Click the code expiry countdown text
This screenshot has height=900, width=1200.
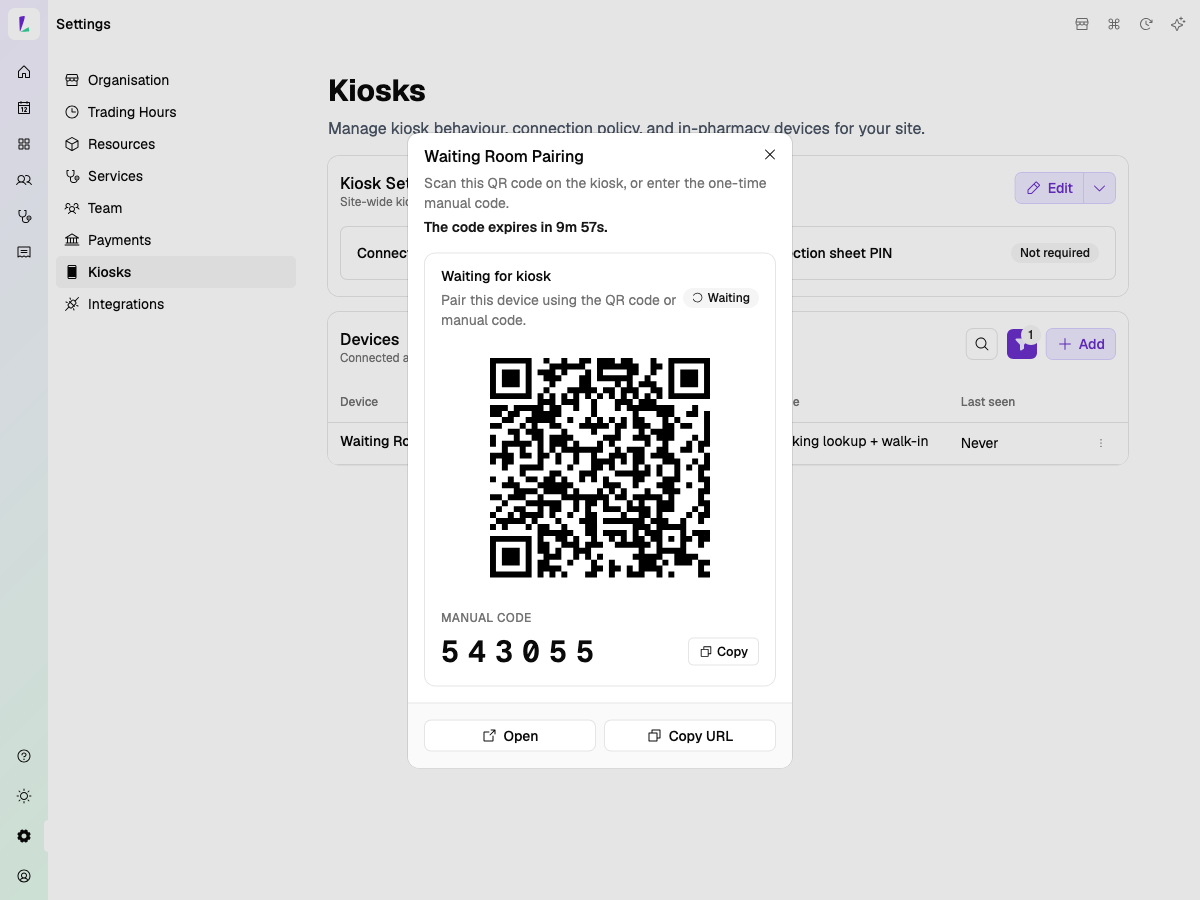516,227
